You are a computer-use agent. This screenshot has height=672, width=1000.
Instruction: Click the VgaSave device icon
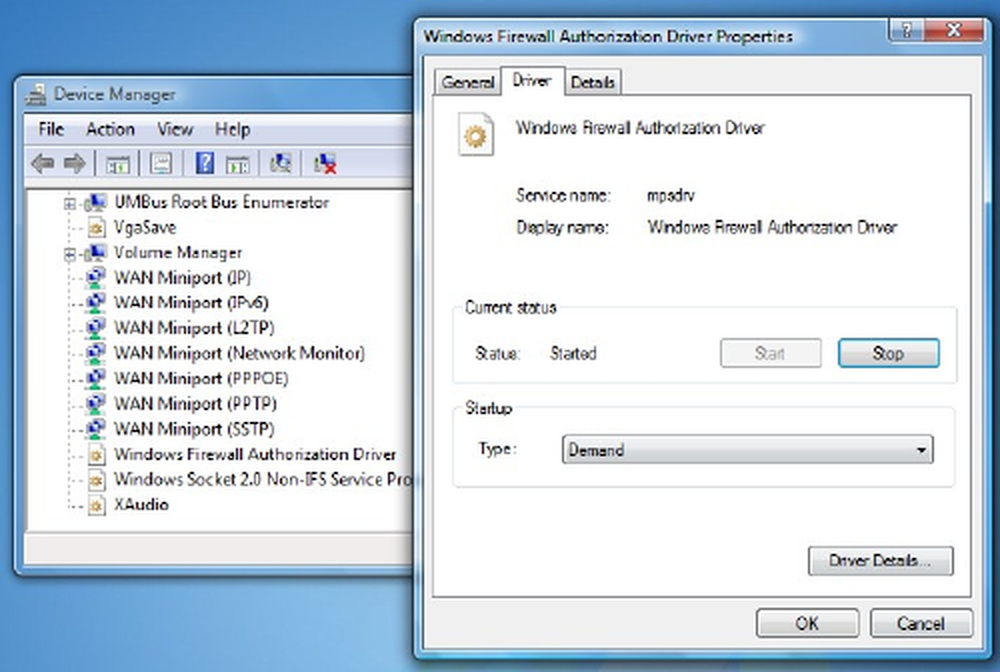pos(96,228)
